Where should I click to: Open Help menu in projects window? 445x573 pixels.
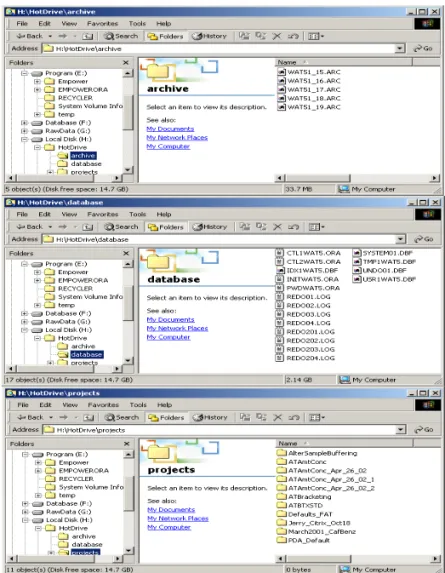point(164,405)
